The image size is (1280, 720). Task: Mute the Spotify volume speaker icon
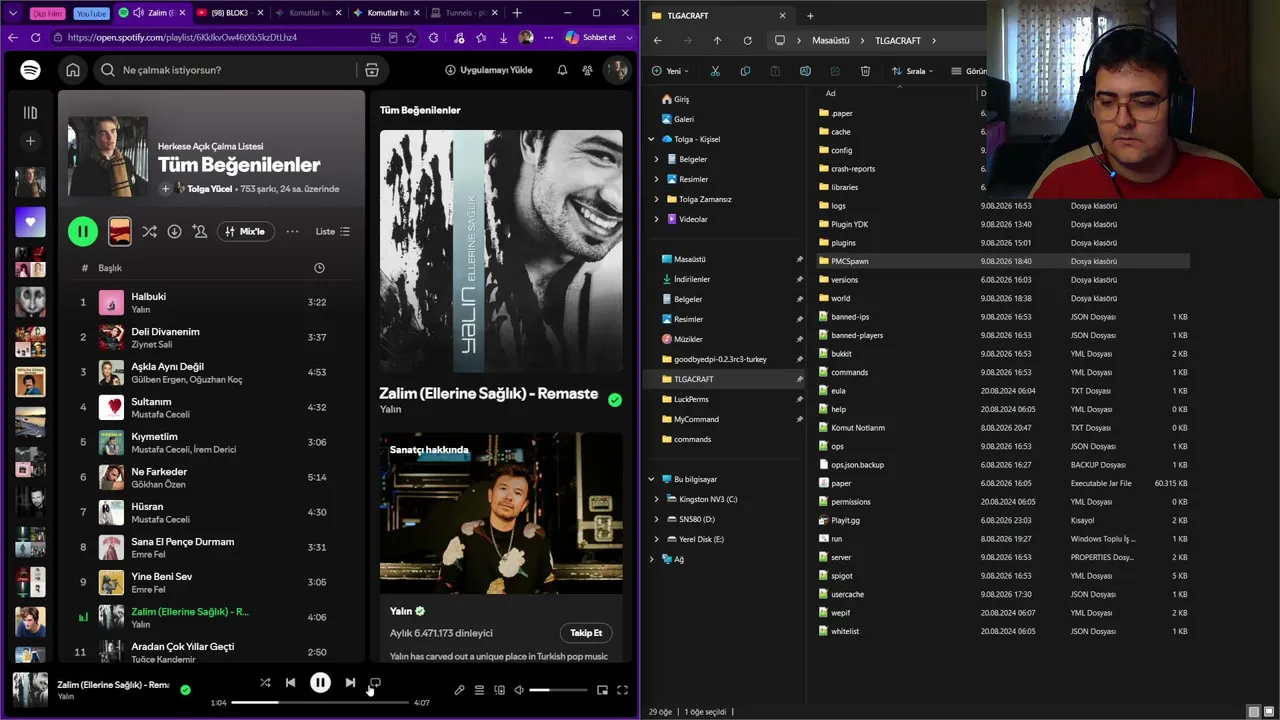[x=519, y=690]
